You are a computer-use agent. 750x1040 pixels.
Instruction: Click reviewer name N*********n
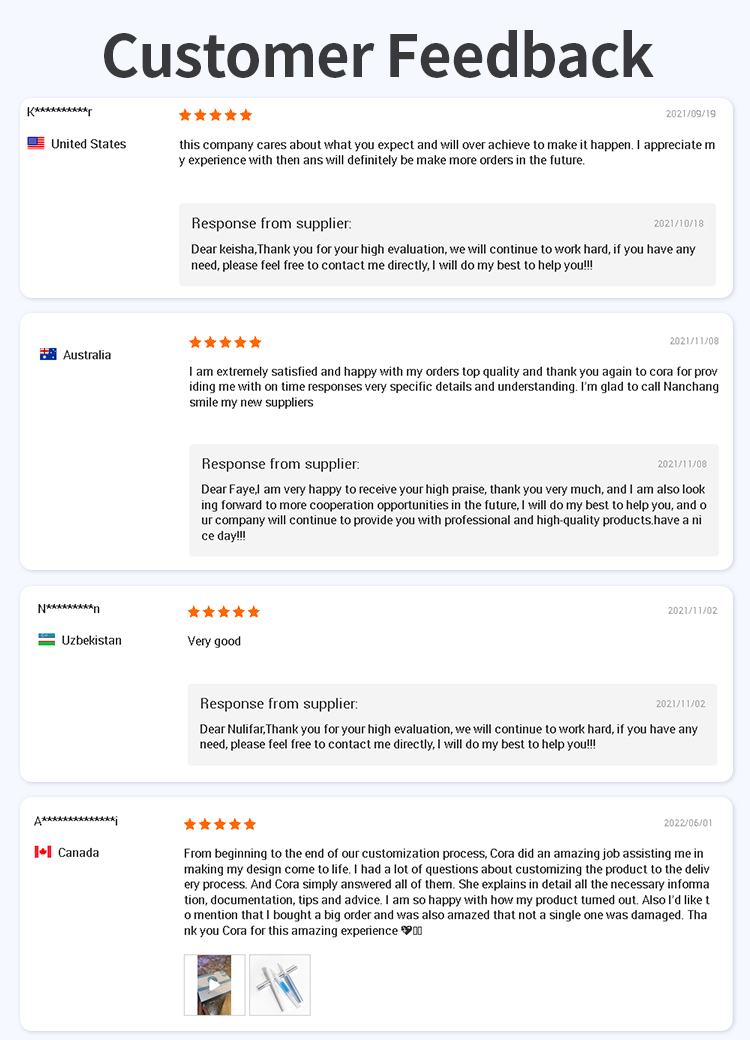point(68,608)
